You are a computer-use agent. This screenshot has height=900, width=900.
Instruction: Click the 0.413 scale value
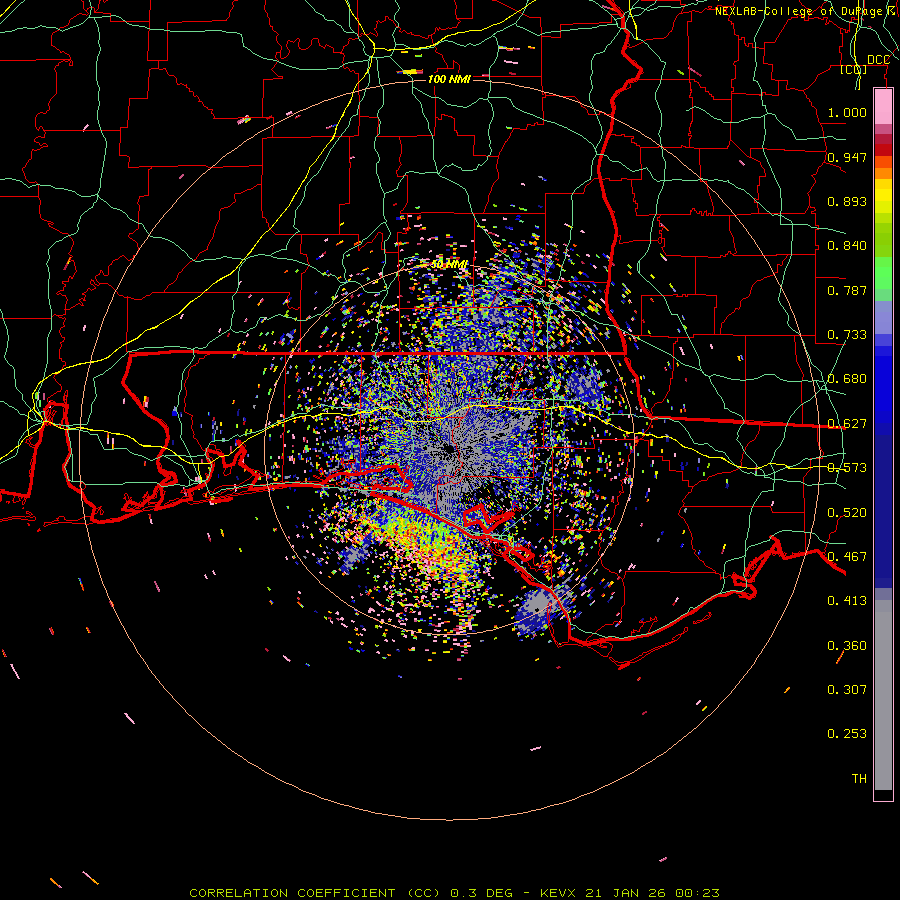pyautogui.click(x=847, y=601)
